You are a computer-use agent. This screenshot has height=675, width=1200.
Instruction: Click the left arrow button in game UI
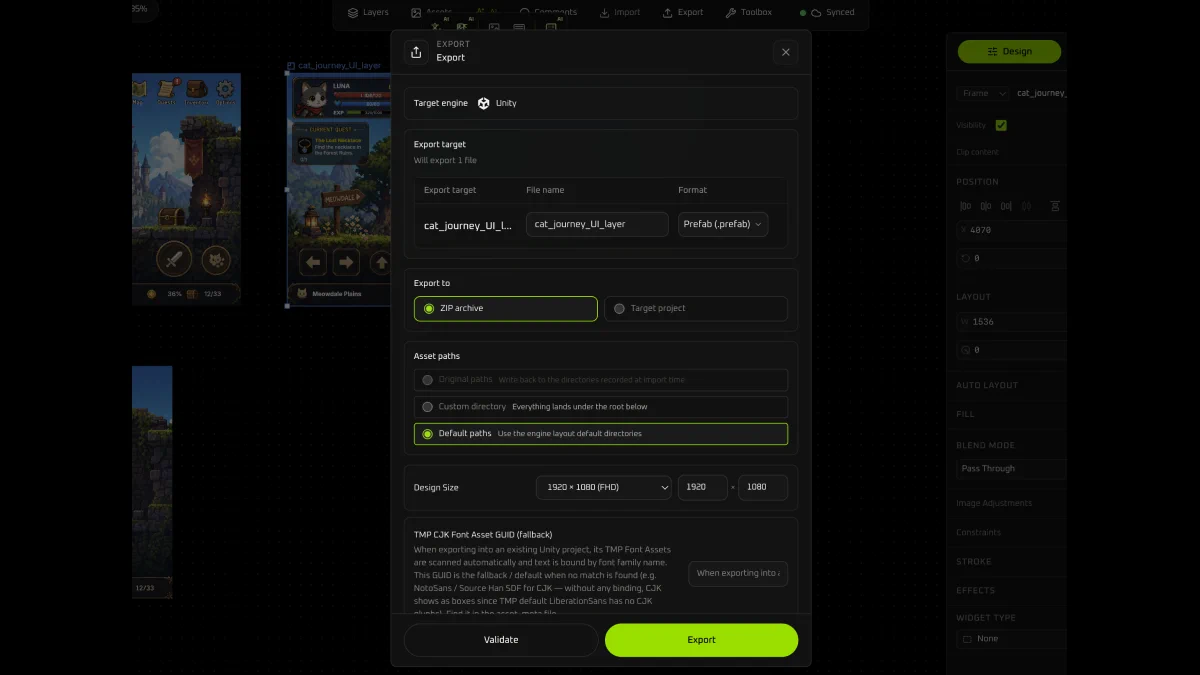point(314,262)
